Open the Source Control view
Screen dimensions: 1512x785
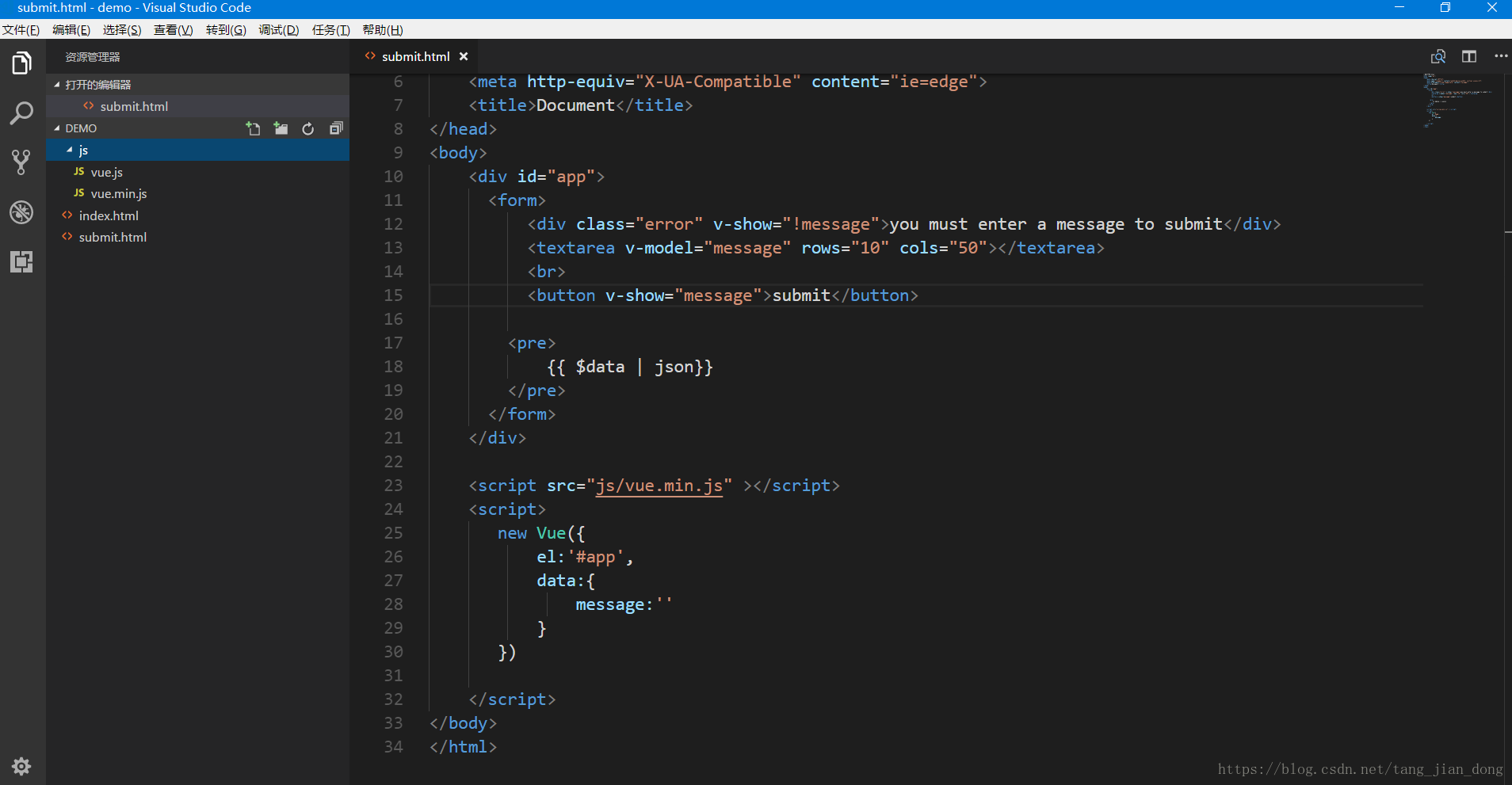pos(22,162)
